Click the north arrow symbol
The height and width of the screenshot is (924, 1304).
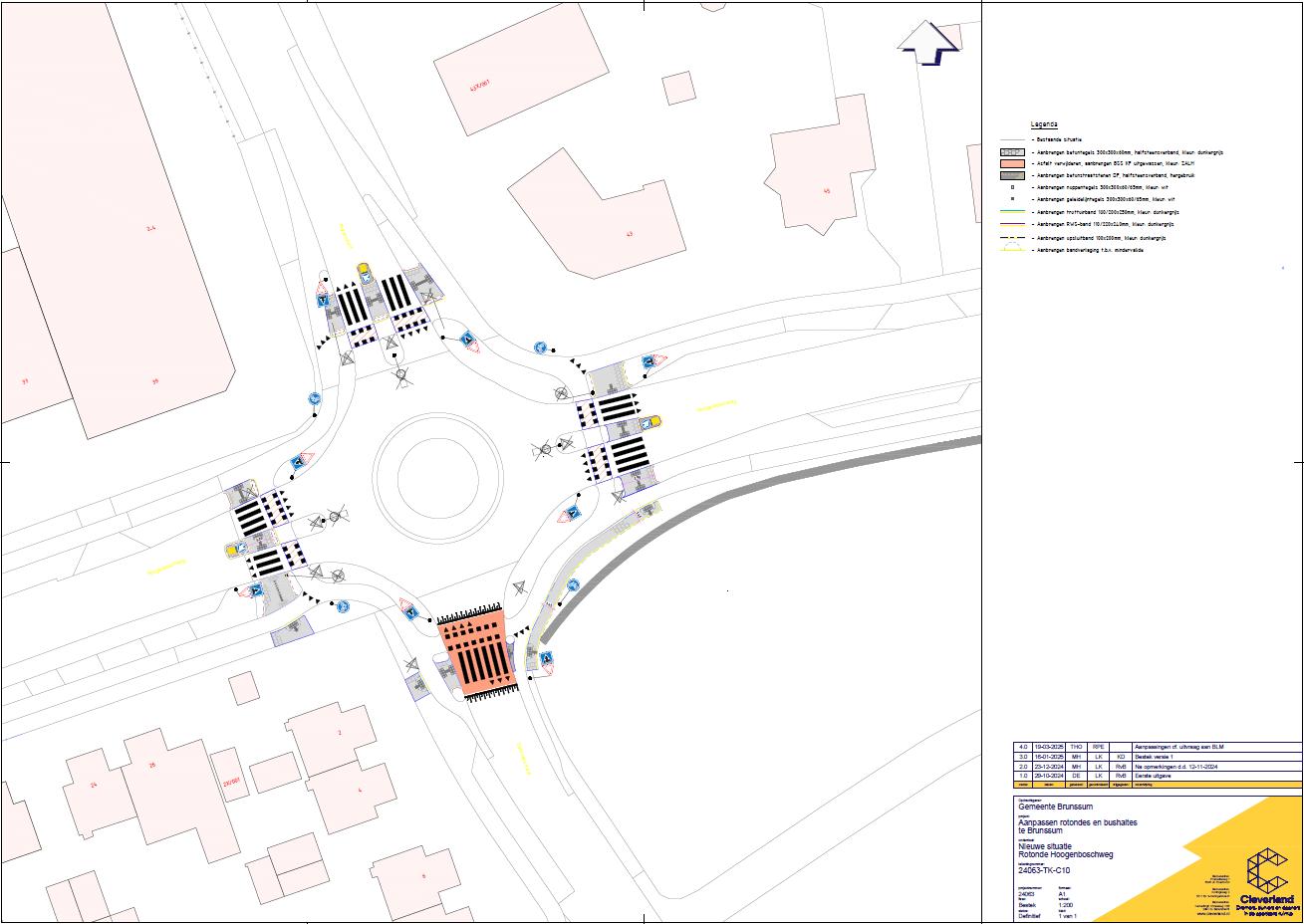pyautogui.click(x=928, y=44)
